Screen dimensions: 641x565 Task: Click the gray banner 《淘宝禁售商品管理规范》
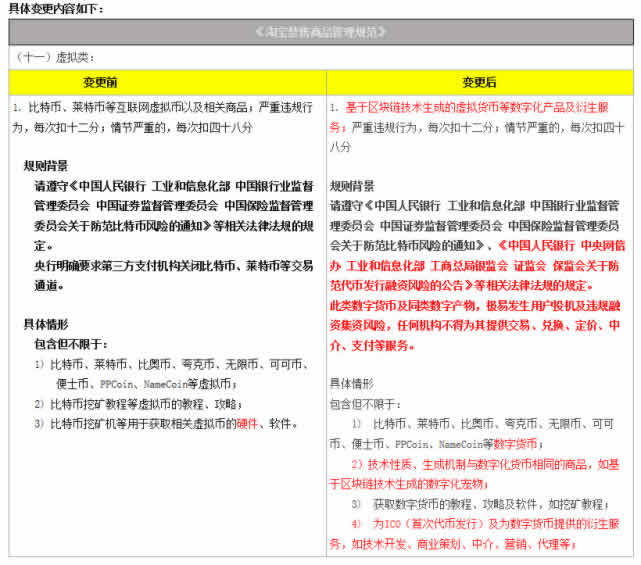point(320,32)
